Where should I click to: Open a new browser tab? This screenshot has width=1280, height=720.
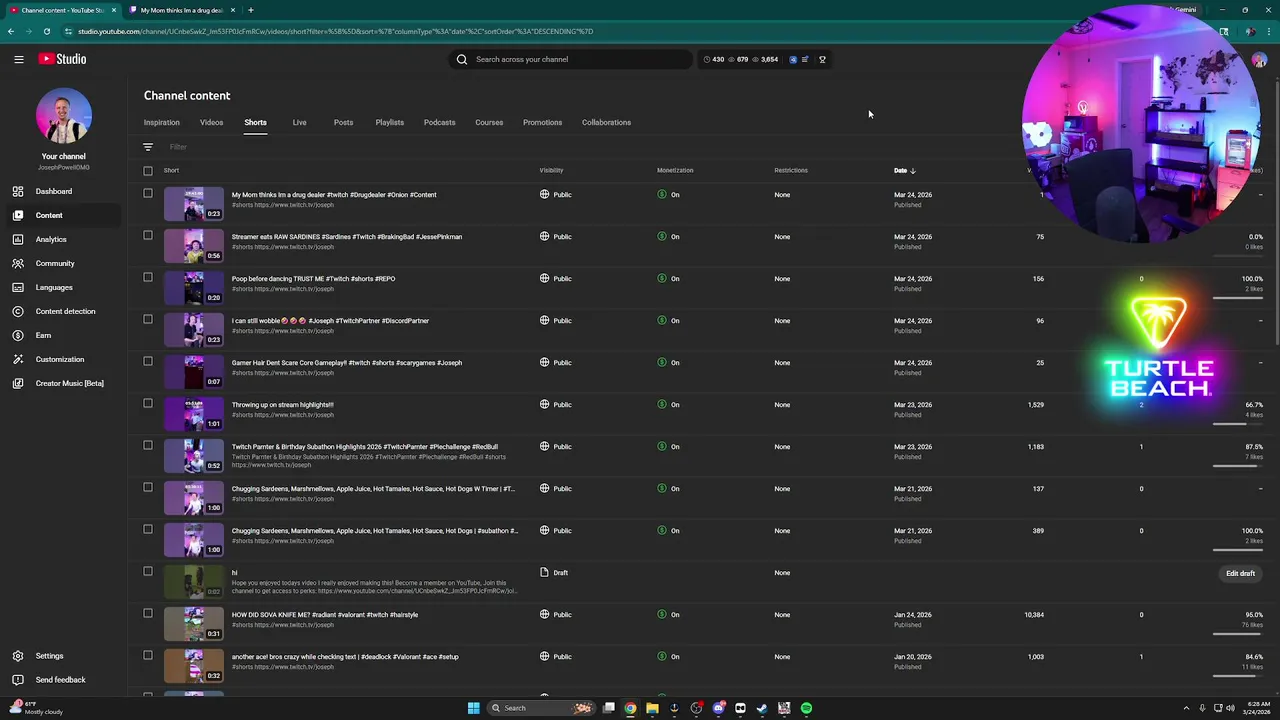[250, 10]
